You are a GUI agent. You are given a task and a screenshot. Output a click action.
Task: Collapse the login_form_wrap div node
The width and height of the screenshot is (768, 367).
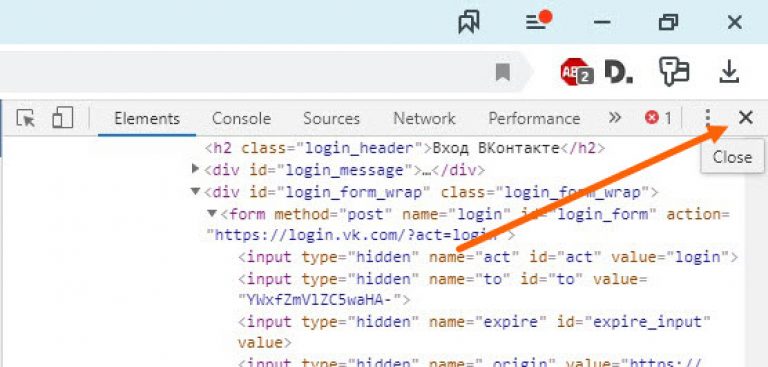pyautogui.click(x=195, y=191)
